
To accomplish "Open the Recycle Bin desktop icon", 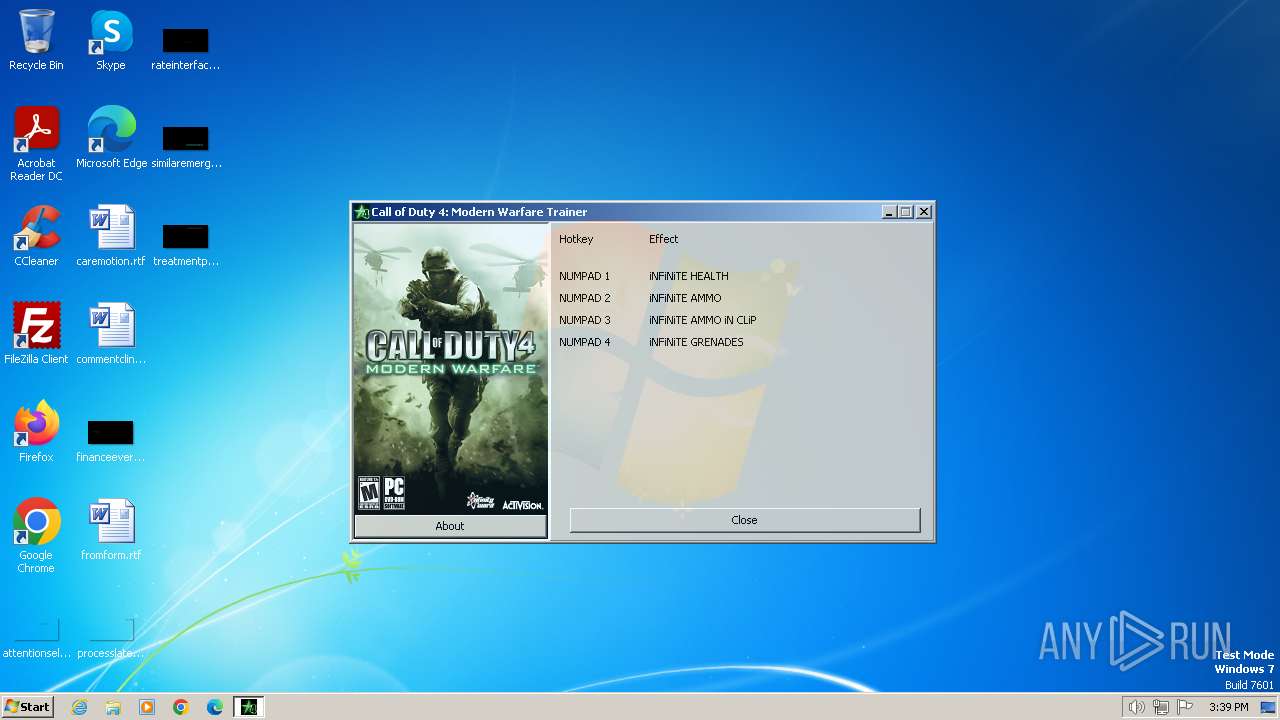I will pos(36,40).
